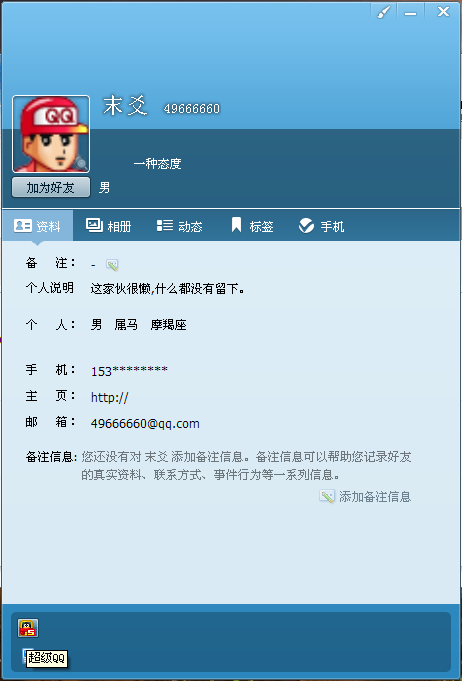The image size is (462, 681).
Task: Close the profile window
Action: click(x=443, y=11)
